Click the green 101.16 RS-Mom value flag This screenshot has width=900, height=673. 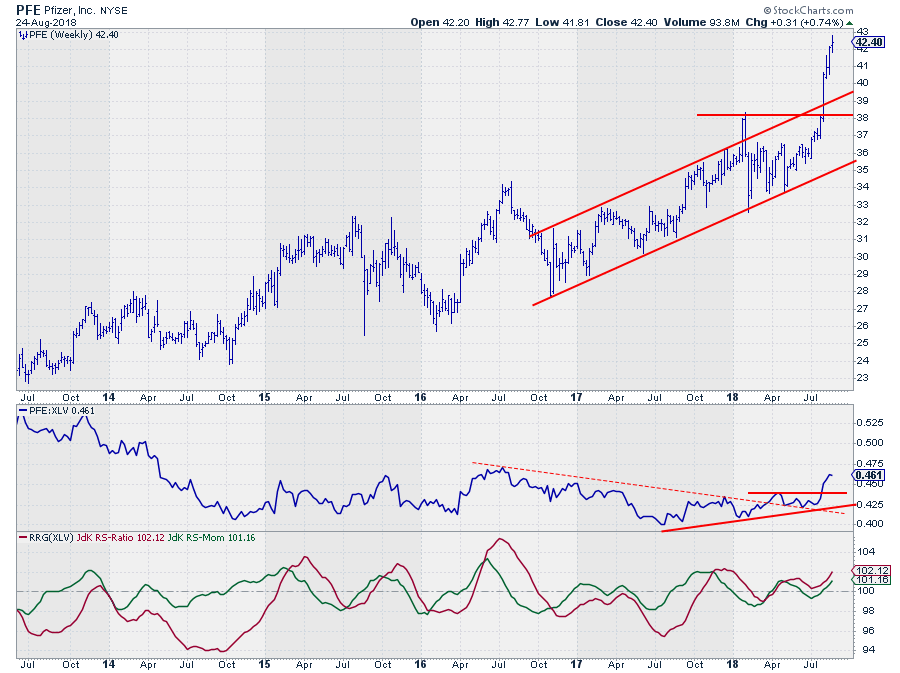(866, 580)
